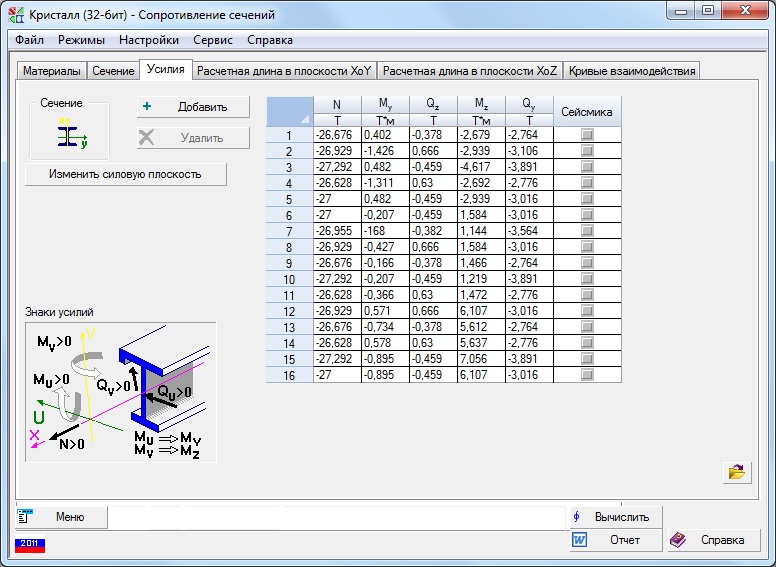Open the Настройки menu

[x=149, y=40]
